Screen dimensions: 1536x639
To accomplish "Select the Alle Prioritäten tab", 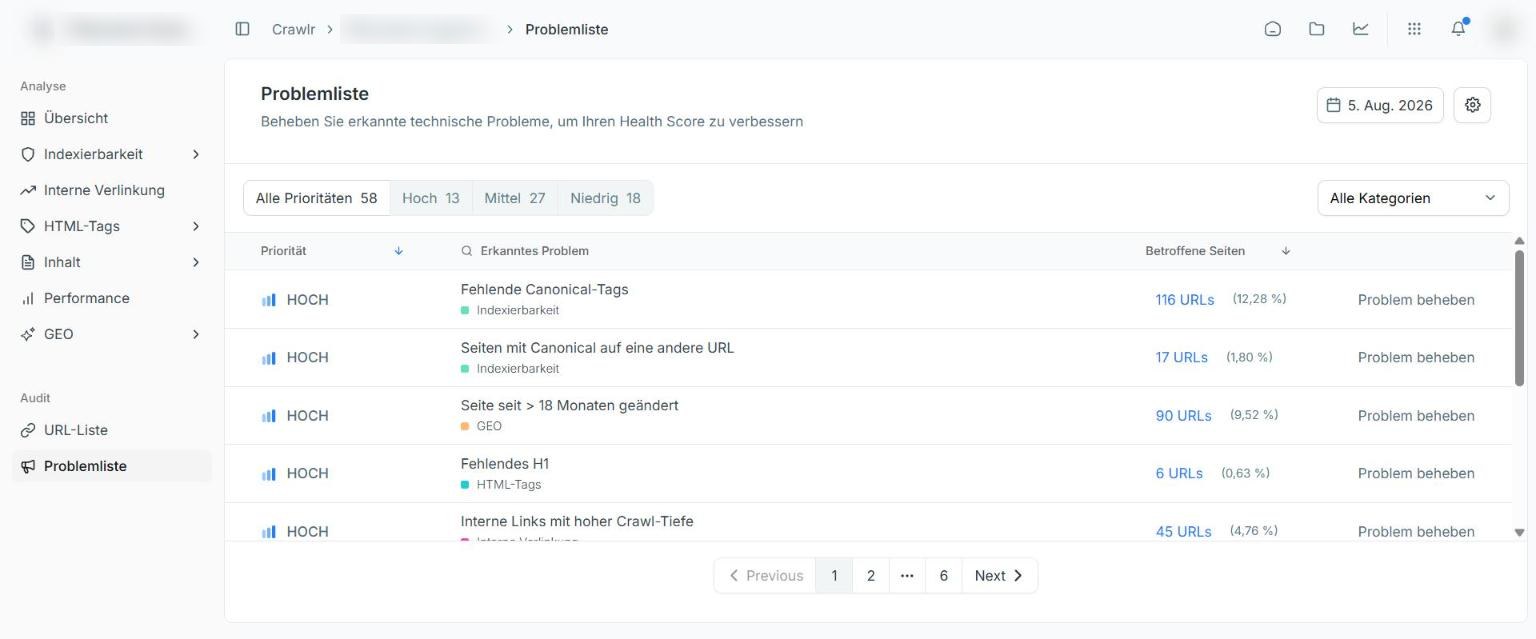I will [316, 198].
